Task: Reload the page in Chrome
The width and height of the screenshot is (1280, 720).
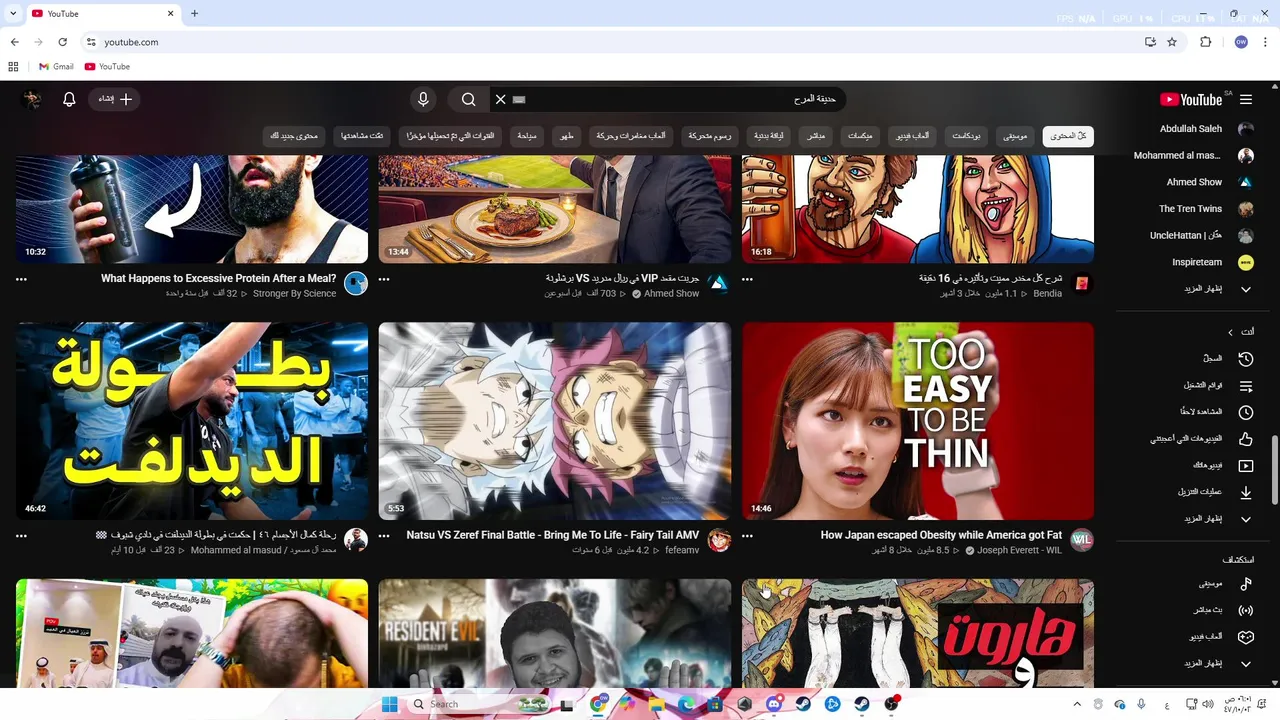Action: tap(62, 42)
